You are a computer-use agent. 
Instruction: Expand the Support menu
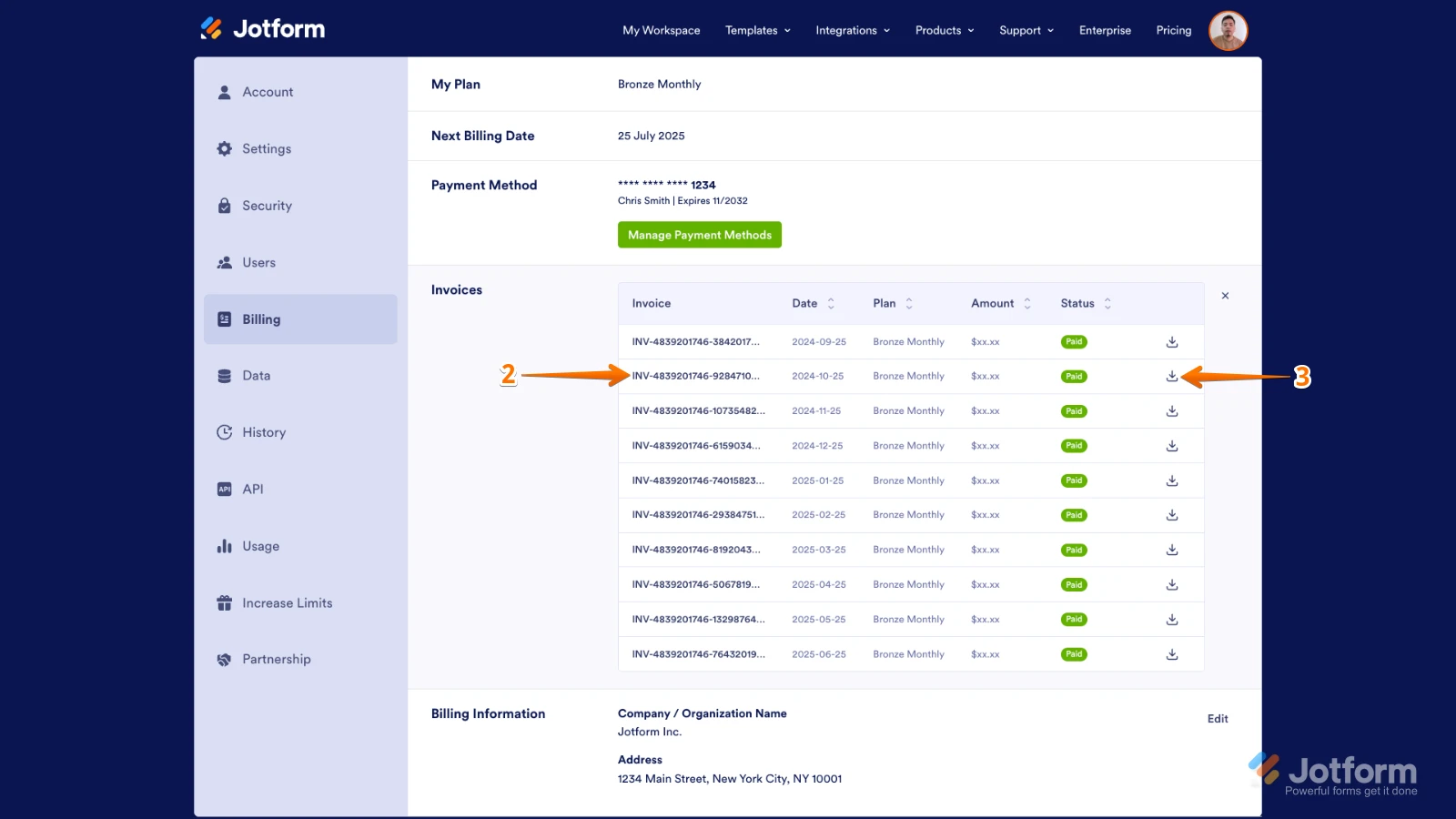[1026, 30]
